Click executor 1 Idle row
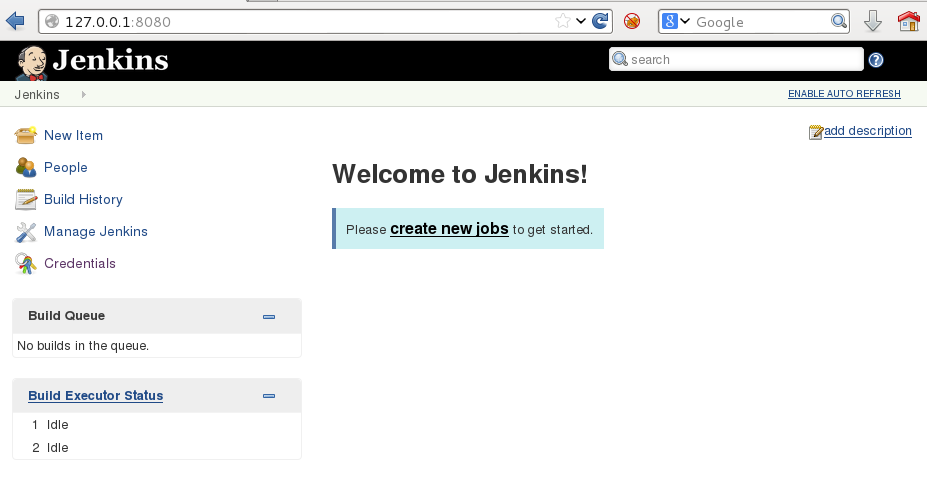 [157, 424]
